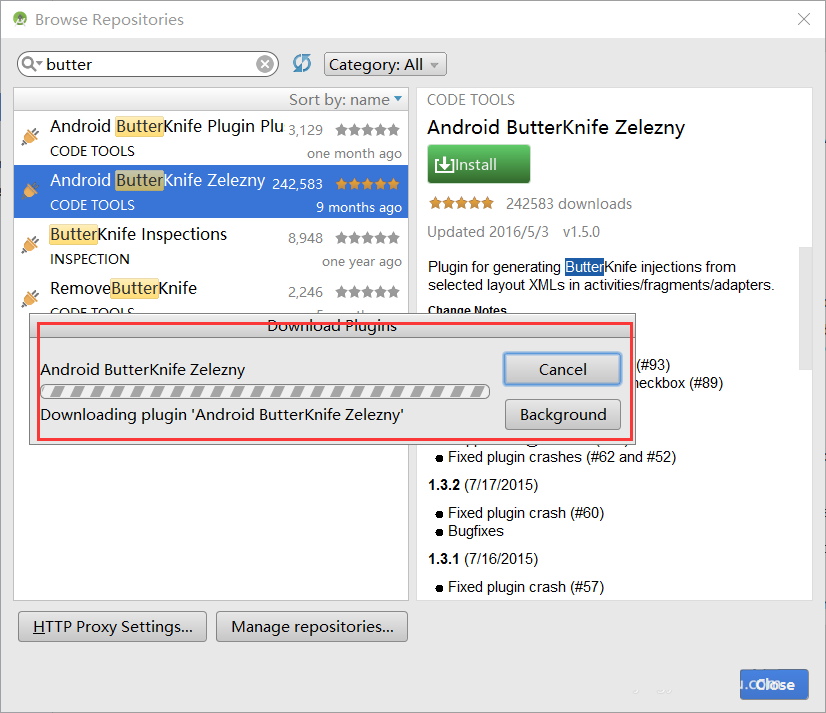
Task: Click the green Install button
Action: click(x=478, y=164)
